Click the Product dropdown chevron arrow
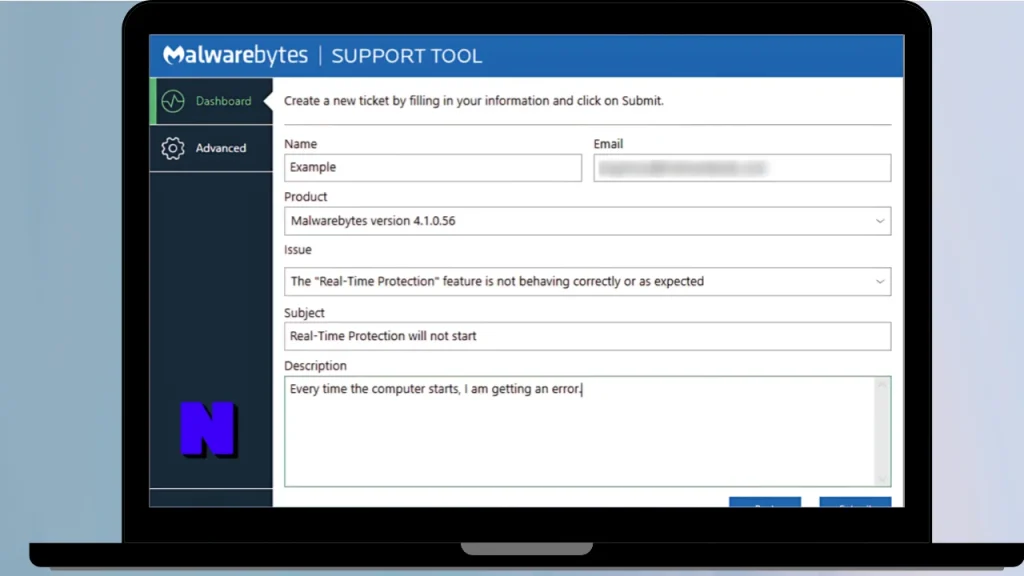The height and width of the screenshot is (576, 1024). pyautogui.click(x=880, y=221)
